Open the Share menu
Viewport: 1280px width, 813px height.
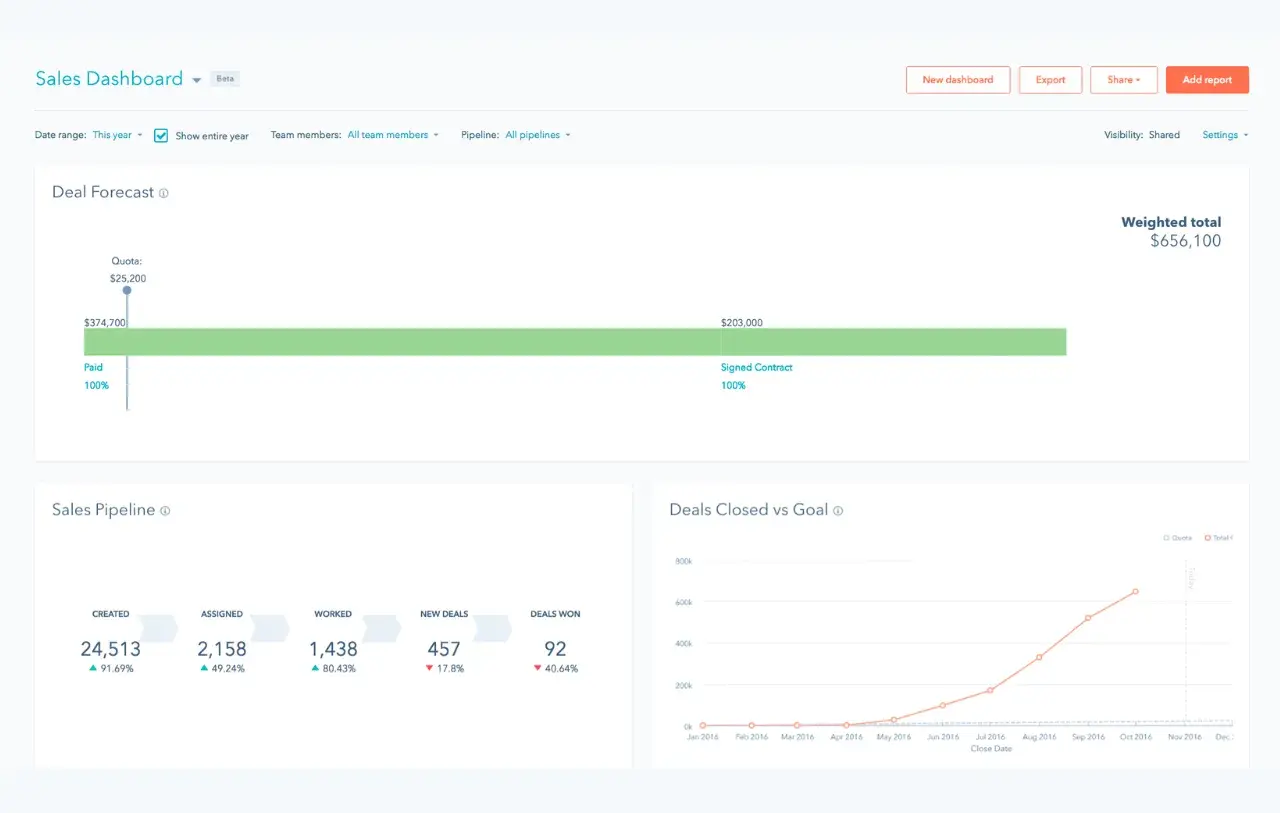pyautogui.click(x=1123, y=80)
